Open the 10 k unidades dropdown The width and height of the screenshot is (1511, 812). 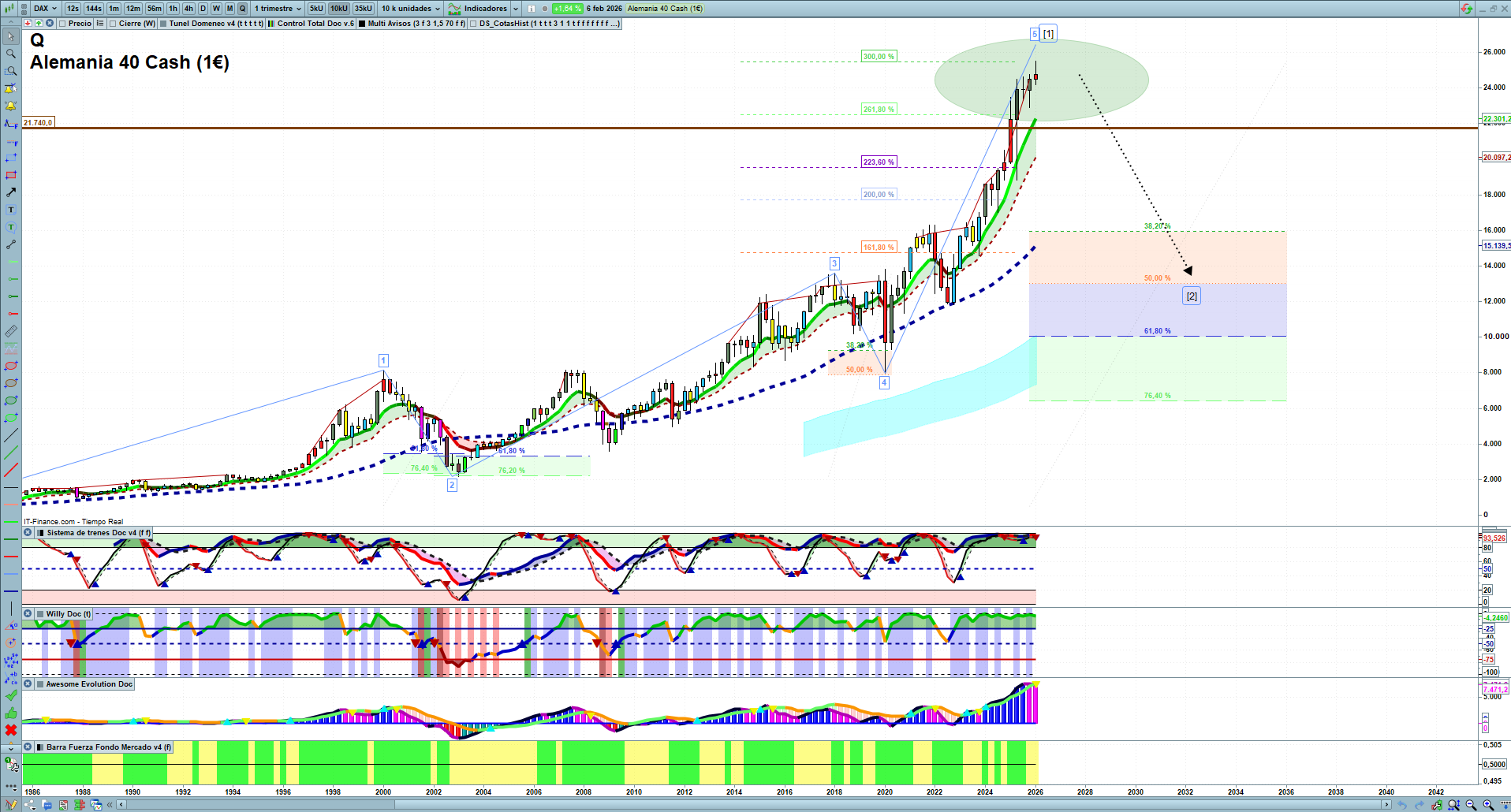[x=411, y=9]
